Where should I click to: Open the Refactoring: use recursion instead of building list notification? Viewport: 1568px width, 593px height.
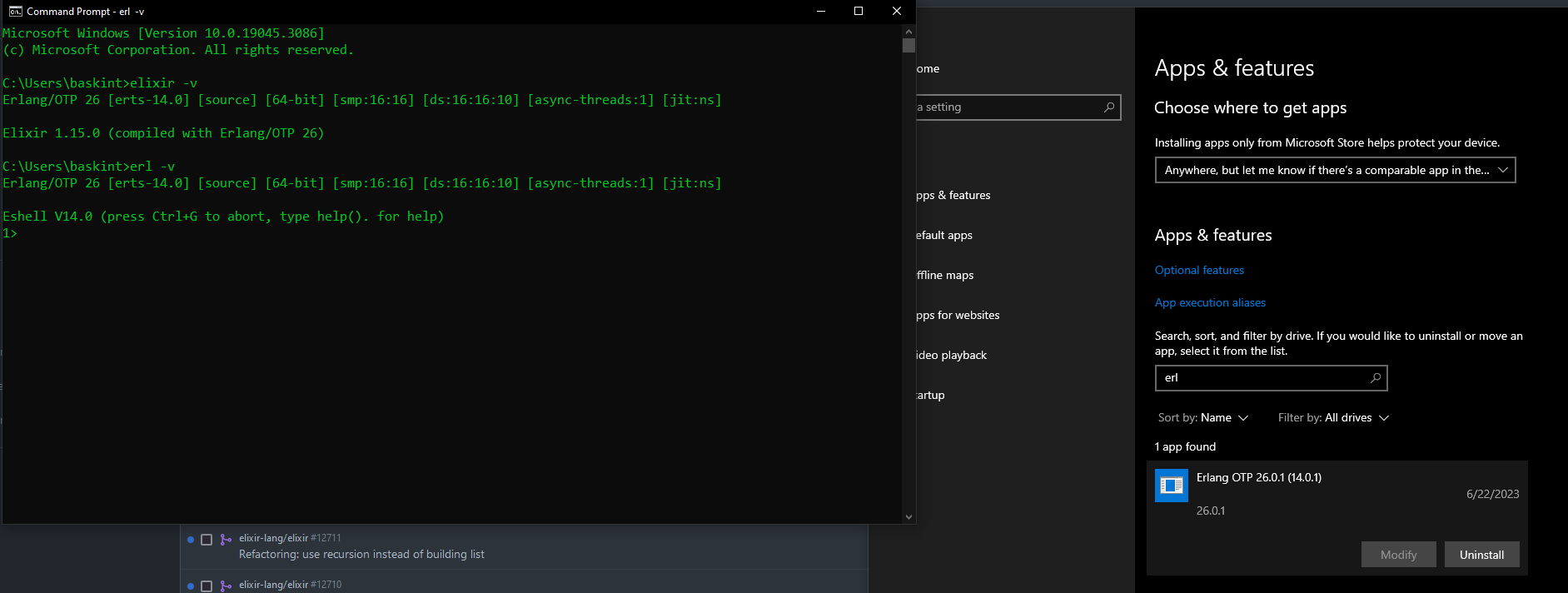pos(361,555)
